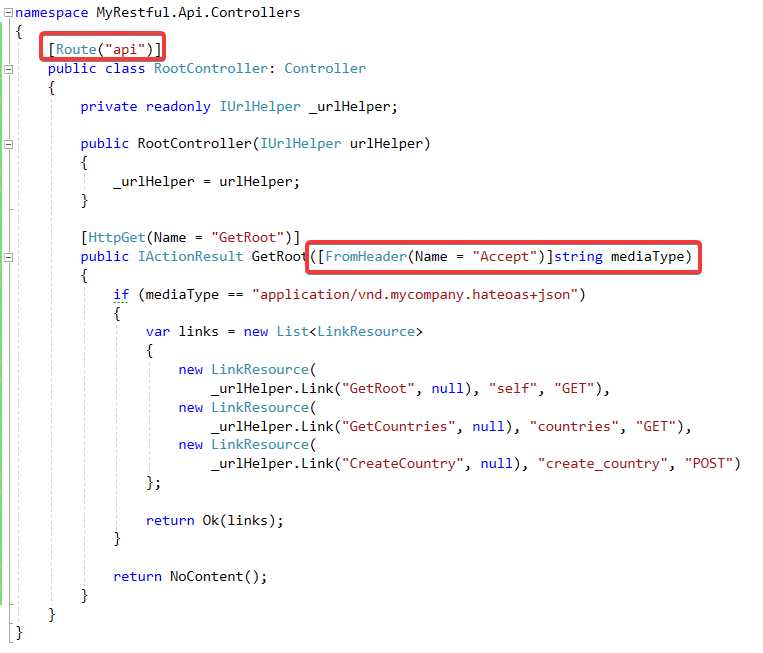This screenshot has width=763, height=653.
Task: Place cursor on FromHeader attribute
Action: pyautogui.click(x=365, y=256)
